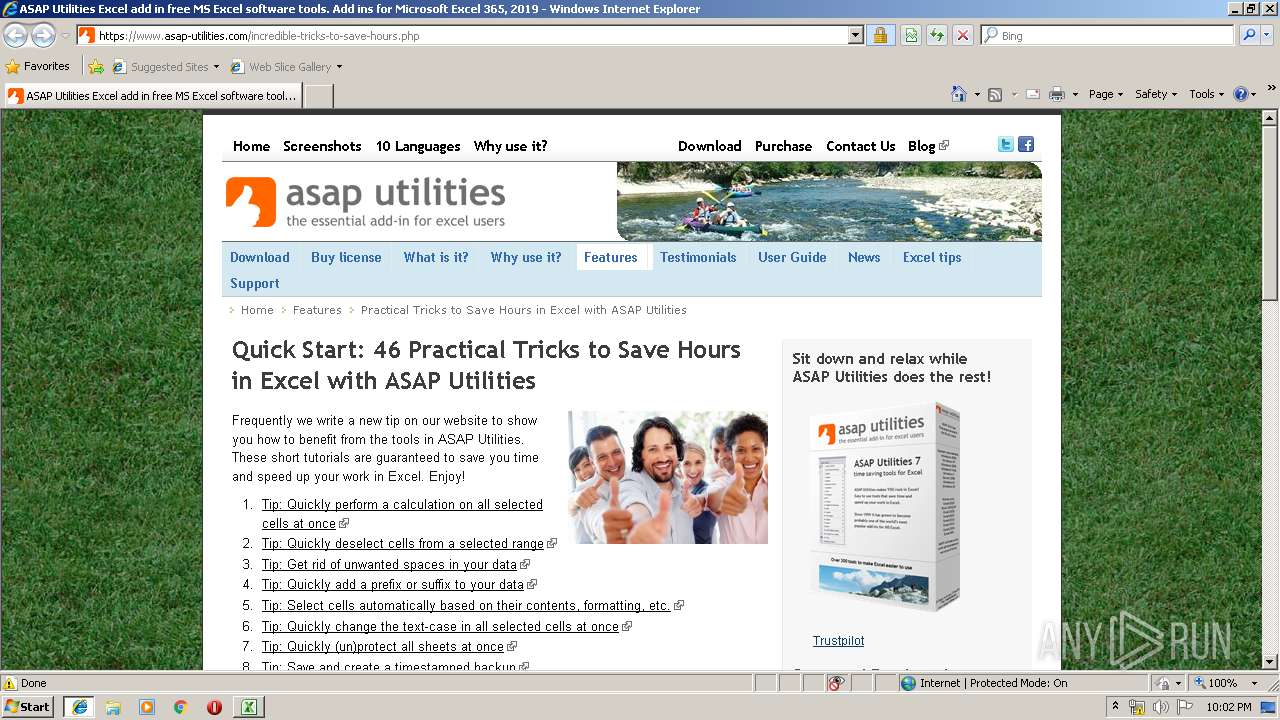
Task: Open the Page menu dropdown
Action: 1105,94
